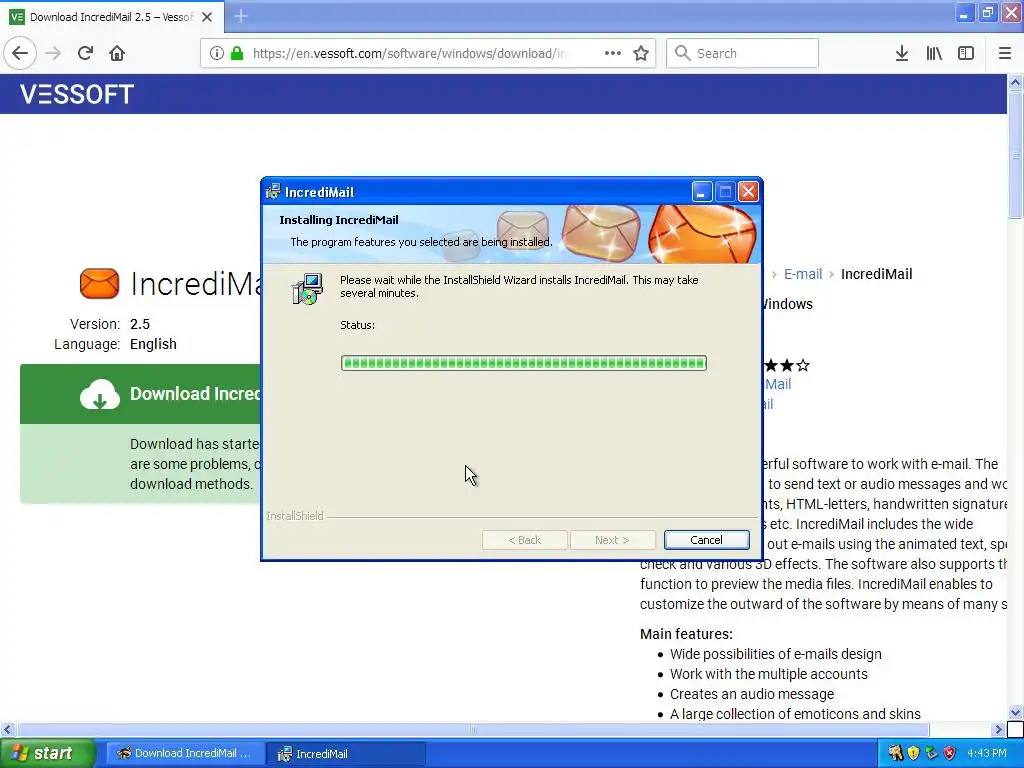
Task: Click the green secure padlock icon
Action: [236, 53]
